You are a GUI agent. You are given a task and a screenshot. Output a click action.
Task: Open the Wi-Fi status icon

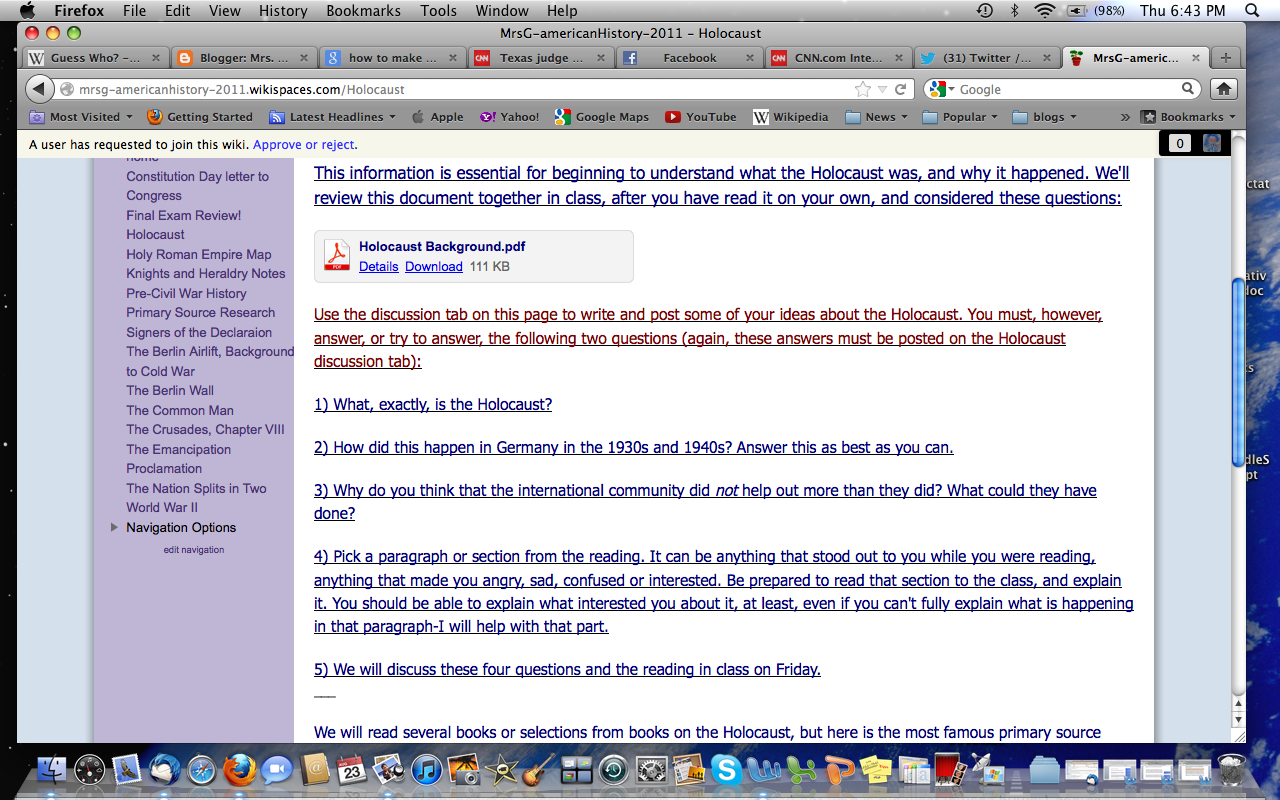(1043, 11)
